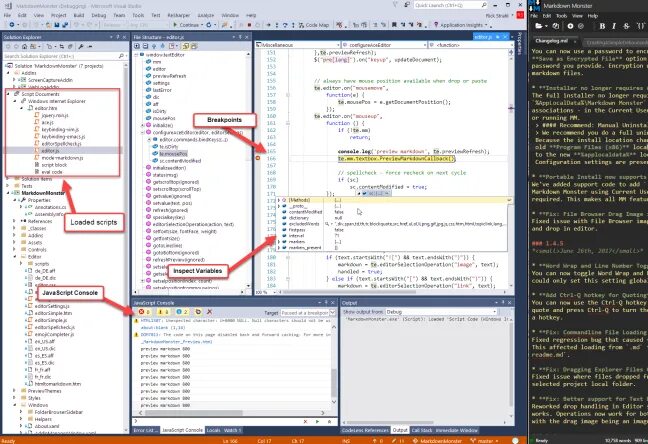648x444 pixels.
Task: Open the ReSharper menu
Action: point(179,15)
